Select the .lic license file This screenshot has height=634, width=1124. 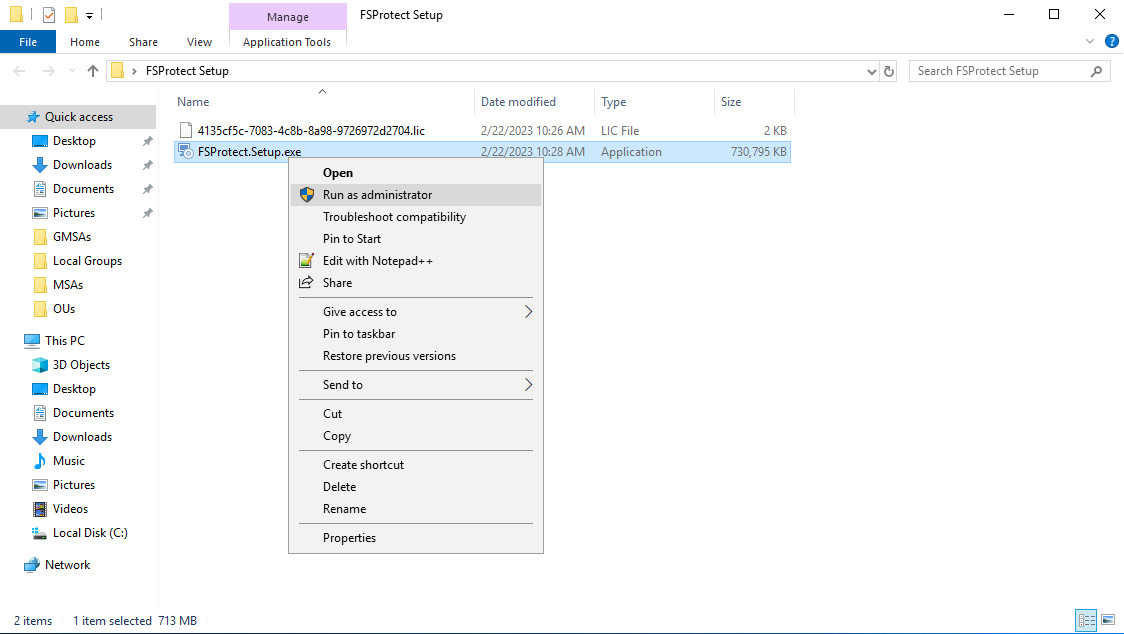[311, 131]
